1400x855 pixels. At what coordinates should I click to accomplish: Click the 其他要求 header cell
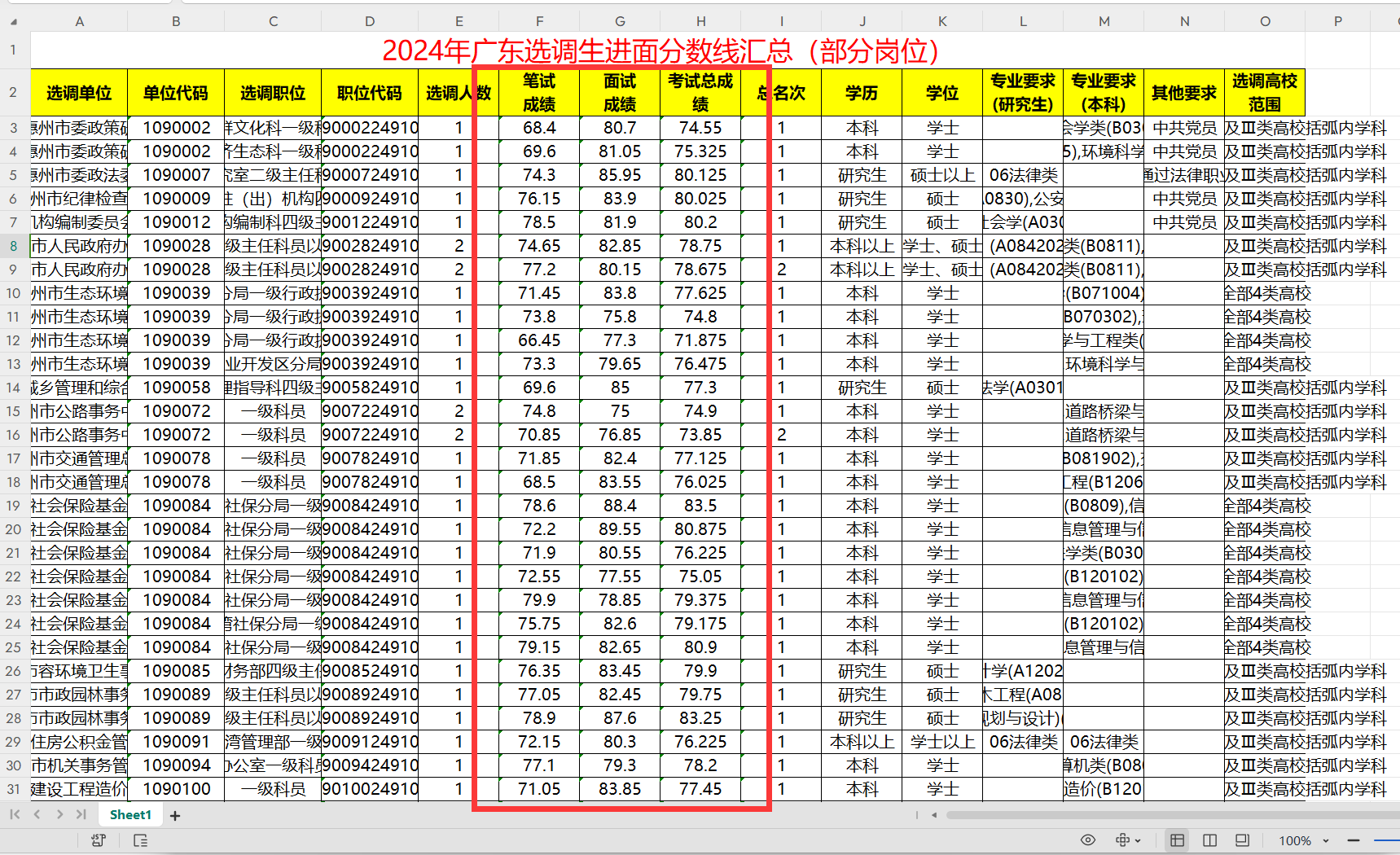(1184, 93)
